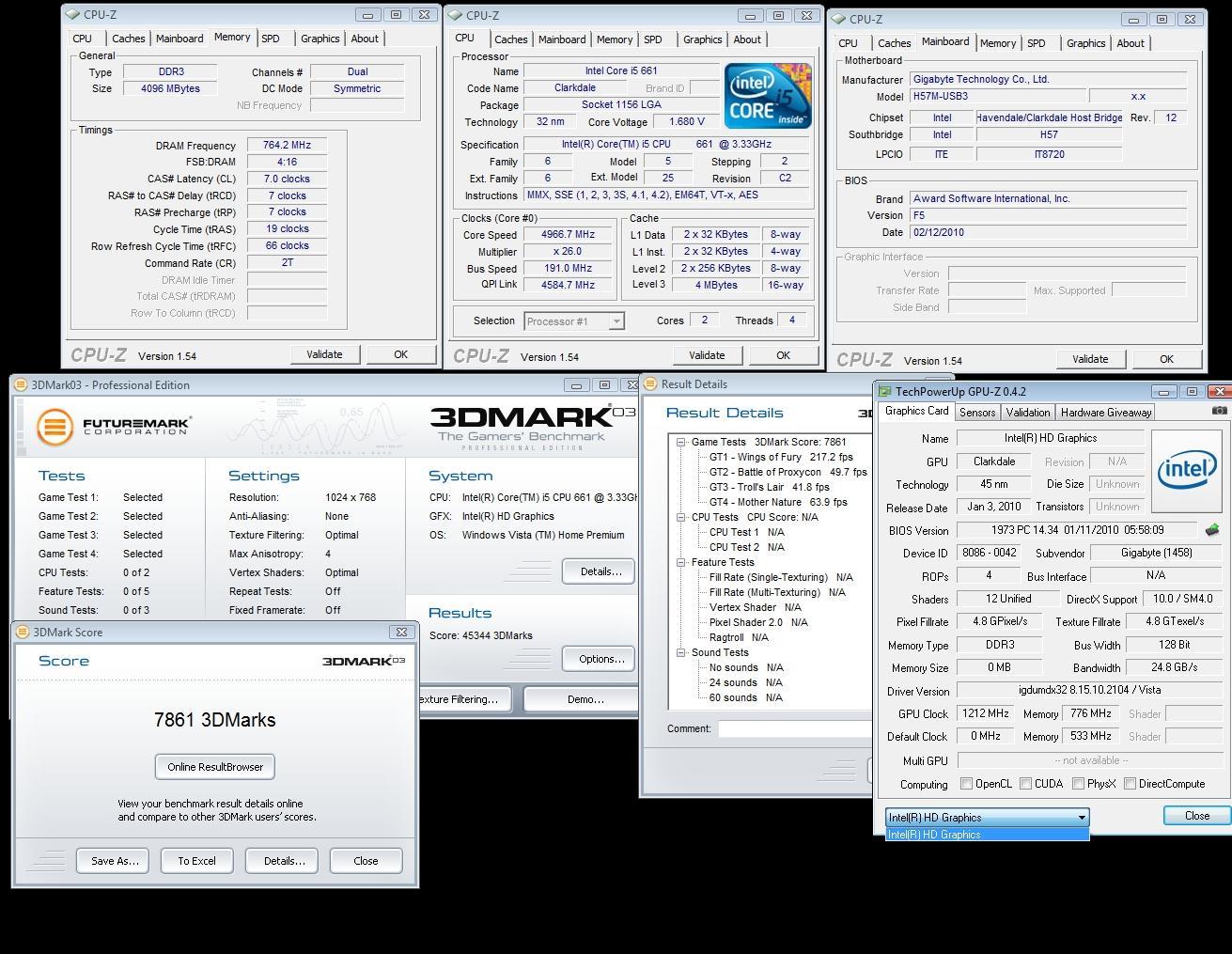Open the GPU selection dropdown in GPU-Z
The height and width of the screenshot is (954, 1232).
coord(987,817)
